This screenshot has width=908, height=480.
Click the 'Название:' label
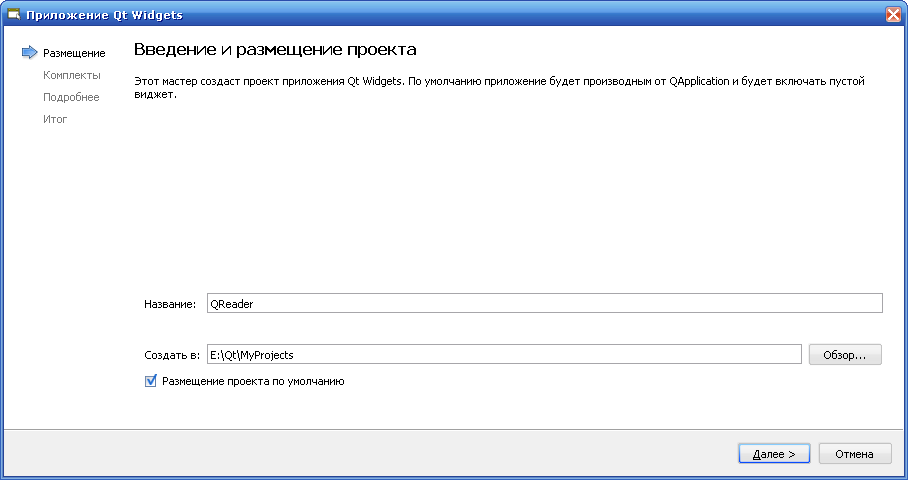click(x=170, y=304)
